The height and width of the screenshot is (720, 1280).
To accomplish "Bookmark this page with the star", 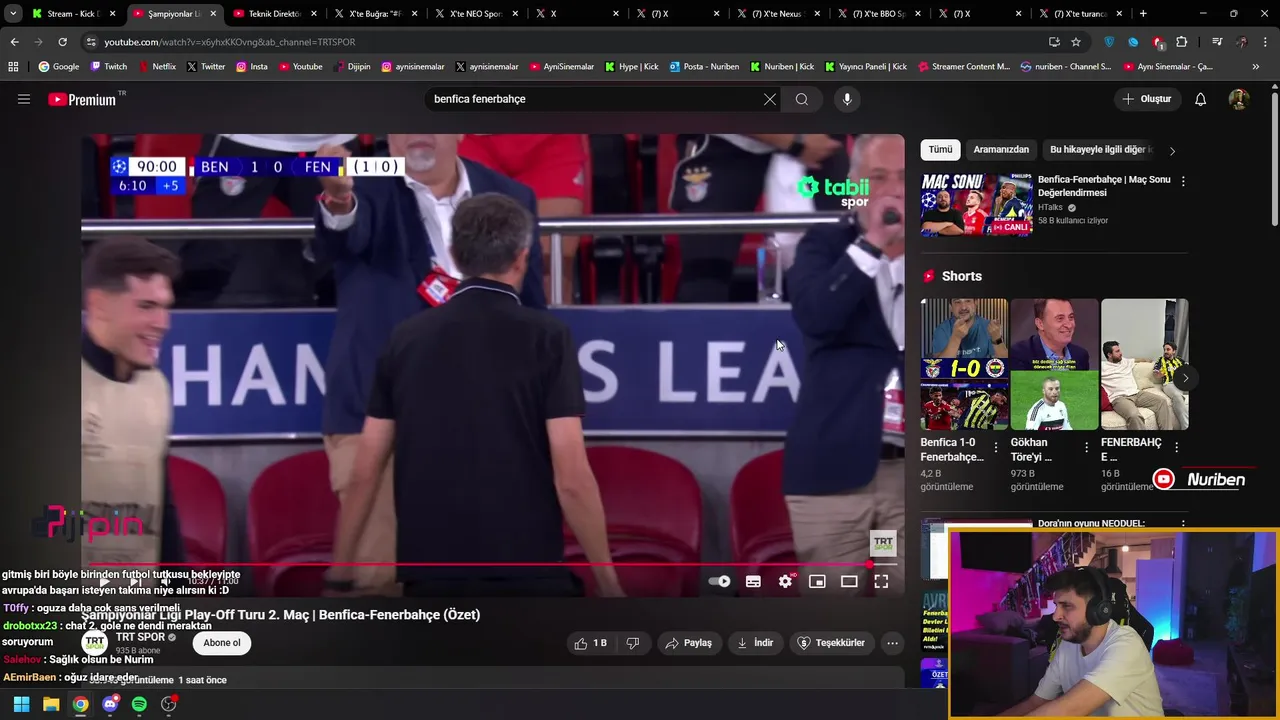I will (1076, 42).
